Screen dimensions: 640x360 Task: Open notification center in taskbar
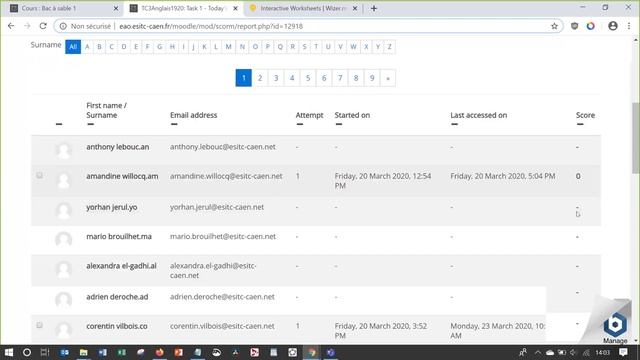(623, 352)
